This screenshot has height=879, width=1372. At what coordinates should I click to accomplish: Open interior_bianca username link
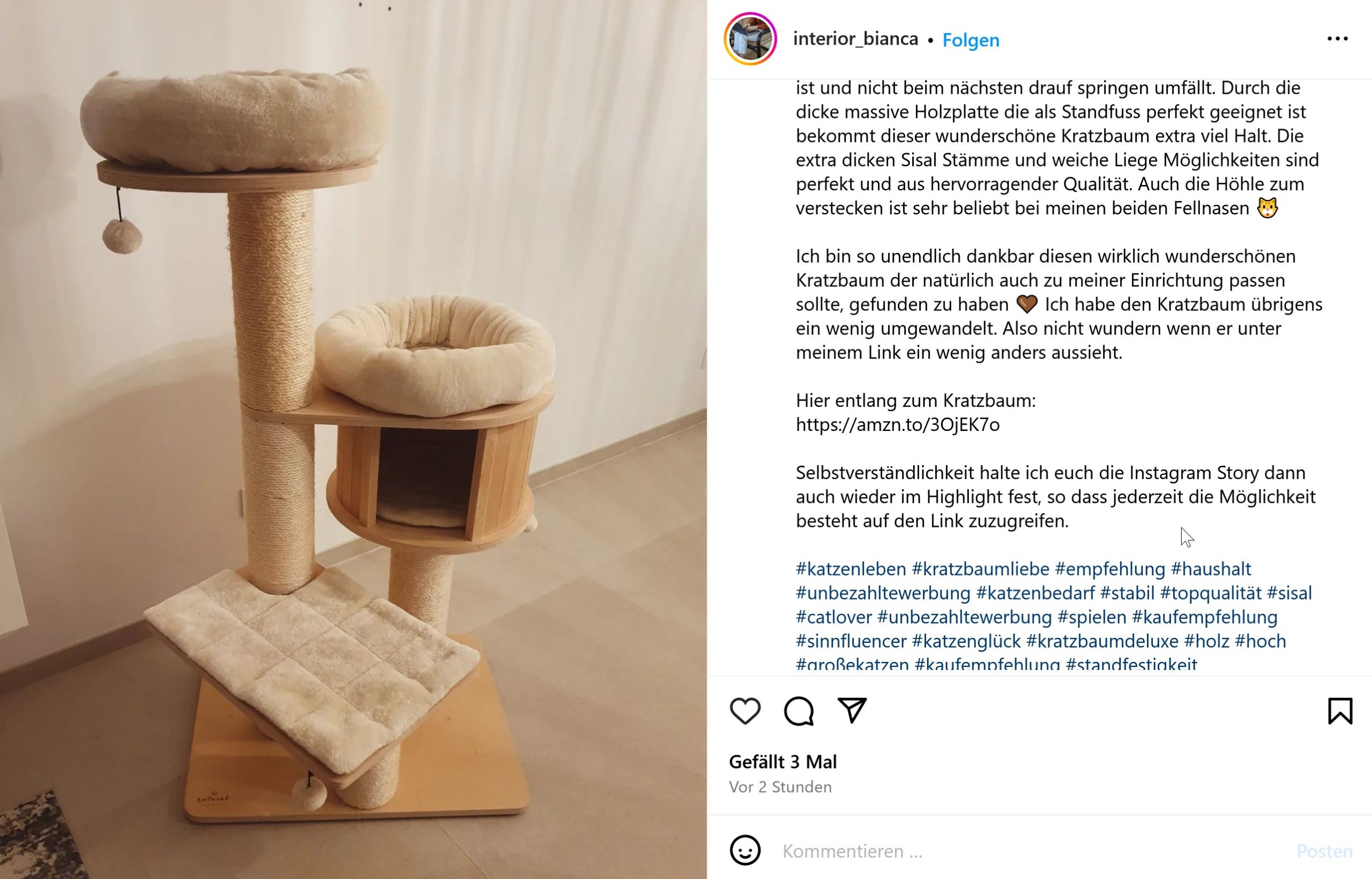(855, 39)
